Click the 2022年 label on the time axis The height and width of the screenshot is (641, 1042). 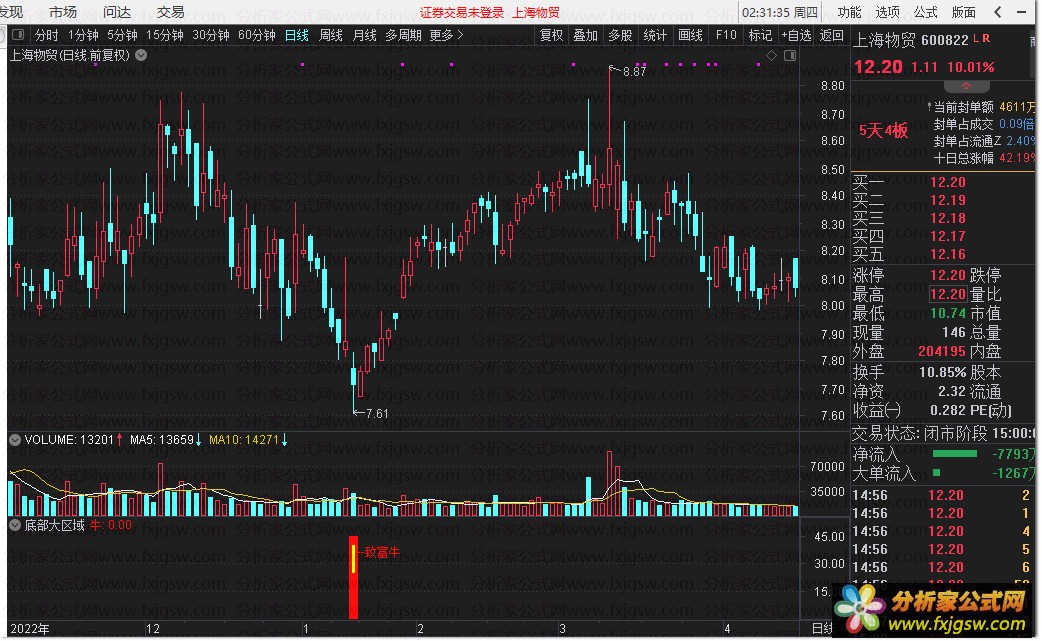click(x=30, y=628)
